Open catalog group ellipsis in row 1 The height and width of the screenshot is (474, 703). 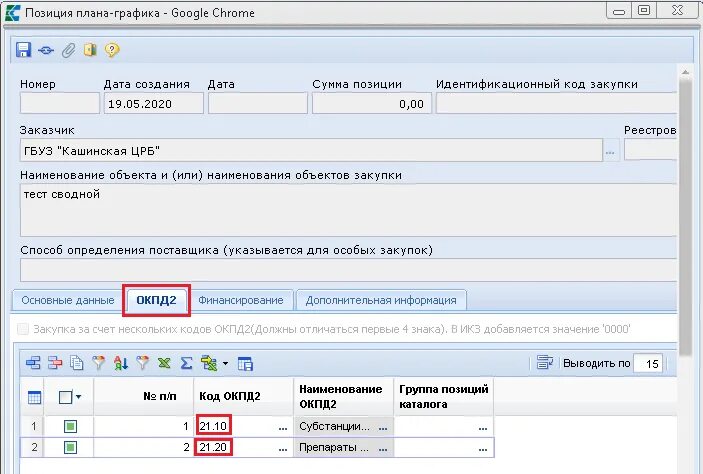coord(482,427)
